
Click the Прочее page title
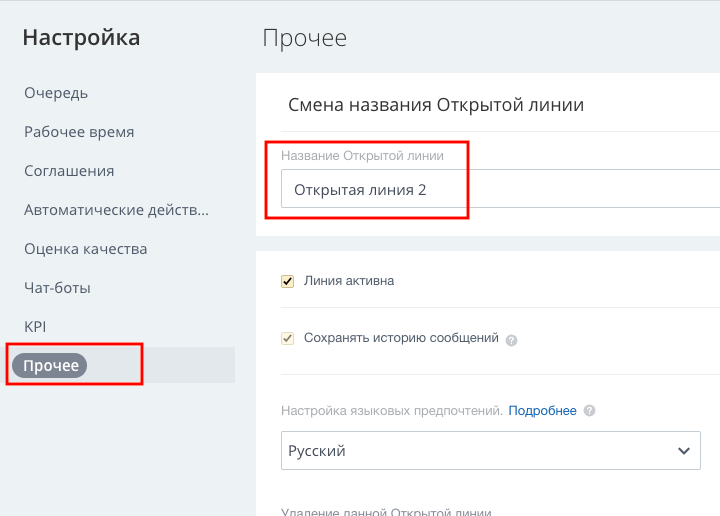(x=304, y=38)
